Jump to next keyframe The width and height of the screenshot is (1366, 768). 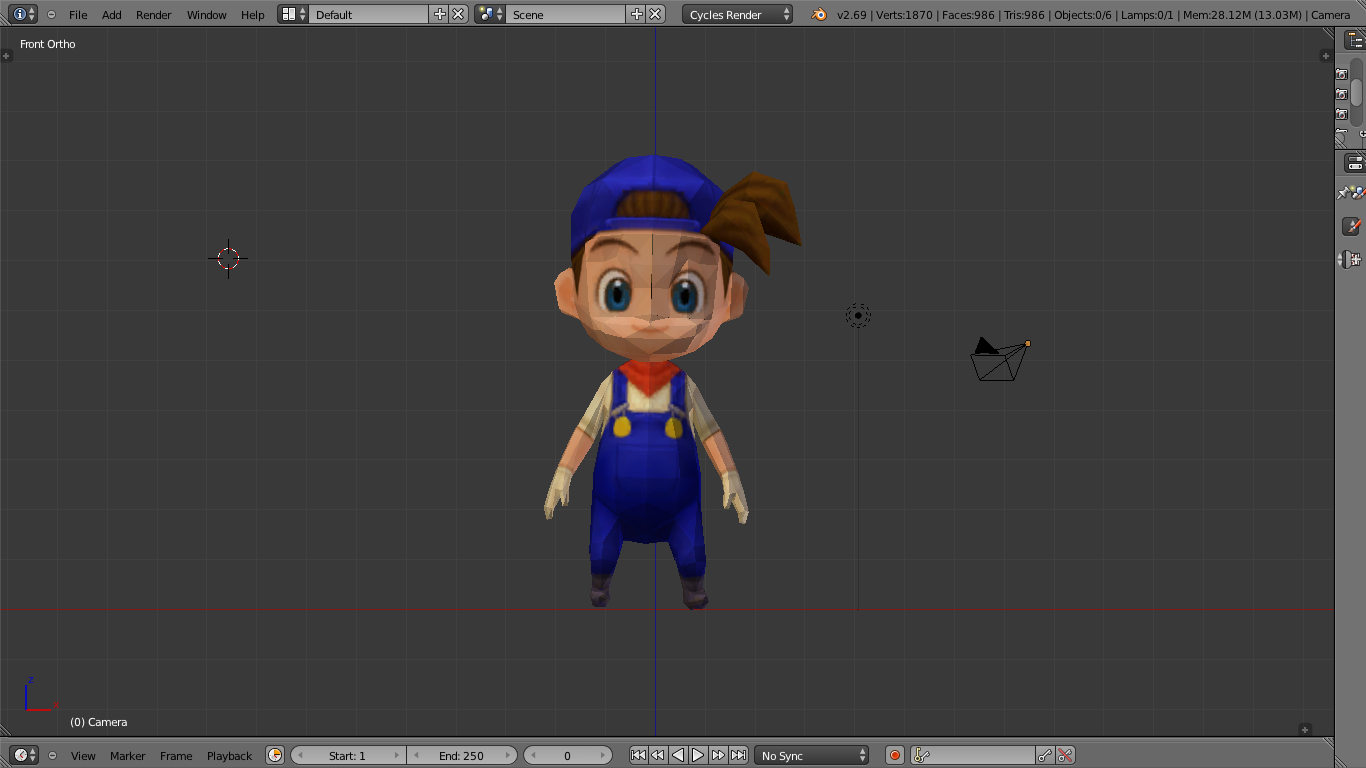click(718, 755)
